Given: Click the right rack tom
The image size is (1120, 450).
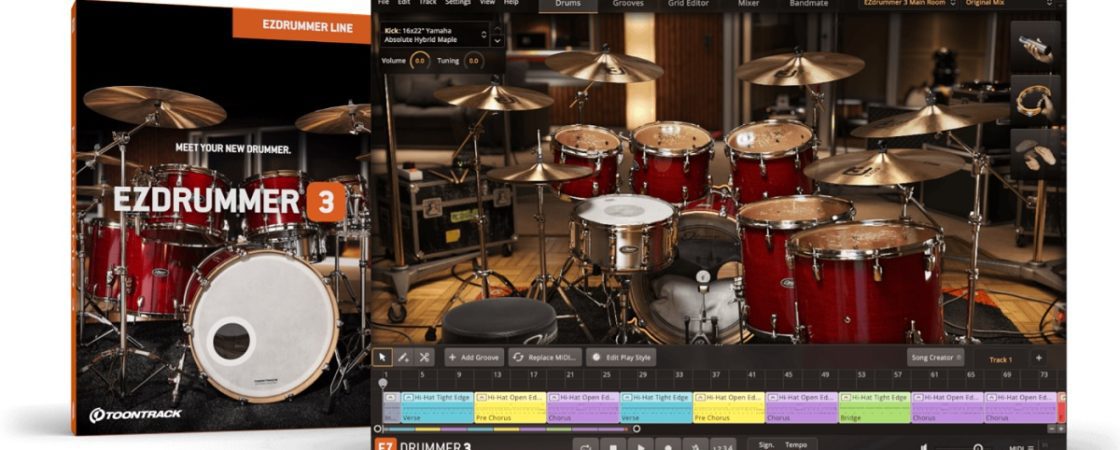Looking at the screenshot, I should (771, 161).
